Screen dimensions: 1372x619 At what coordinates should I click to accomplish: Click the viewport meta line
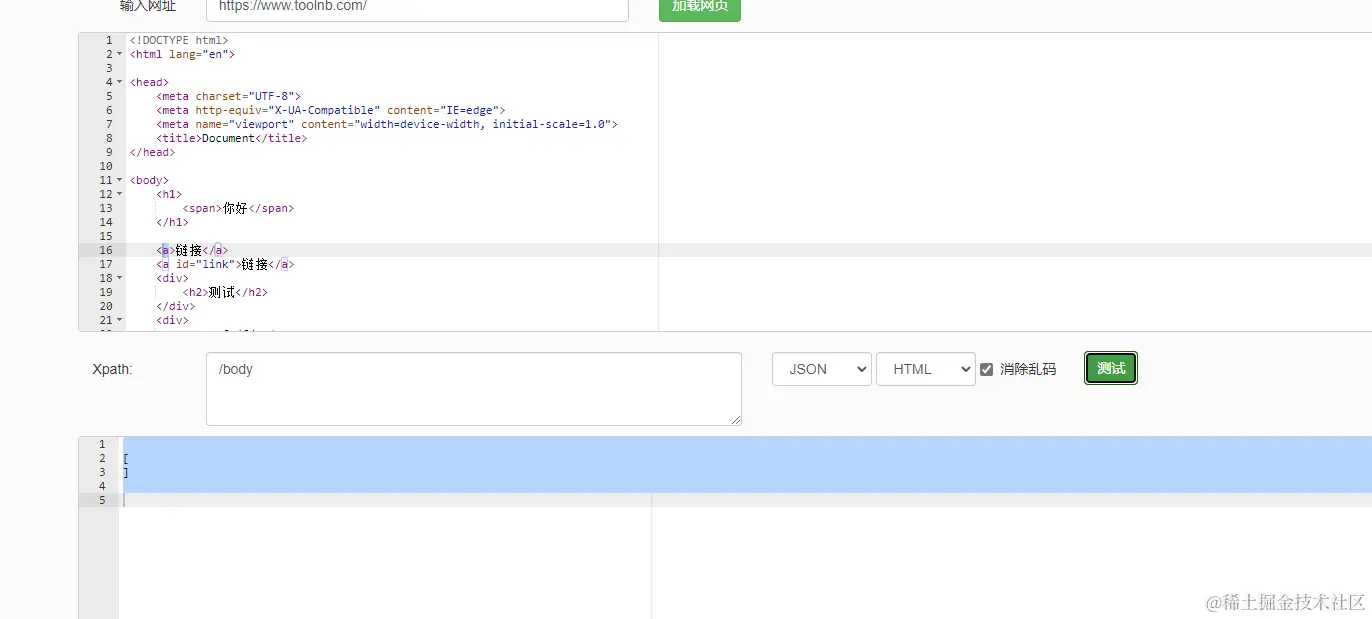pyautogui.click(x=386, y=124)
